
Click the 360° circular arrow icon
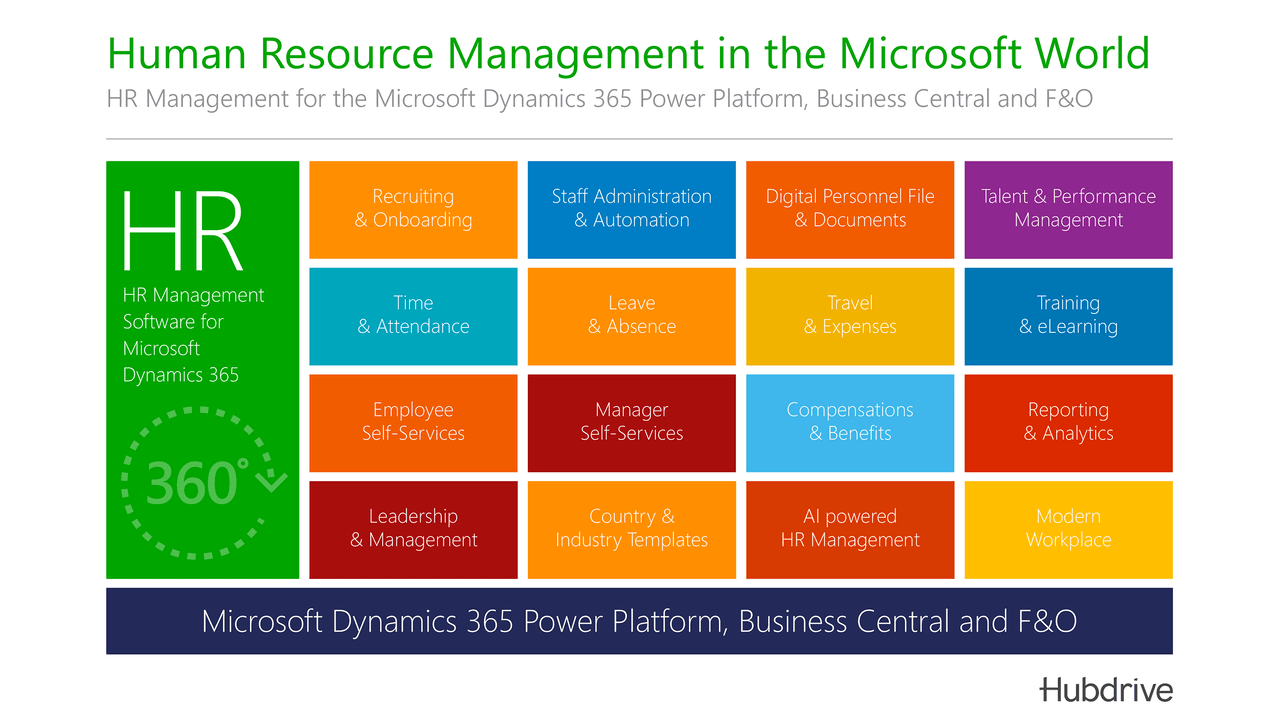point(203,483)
